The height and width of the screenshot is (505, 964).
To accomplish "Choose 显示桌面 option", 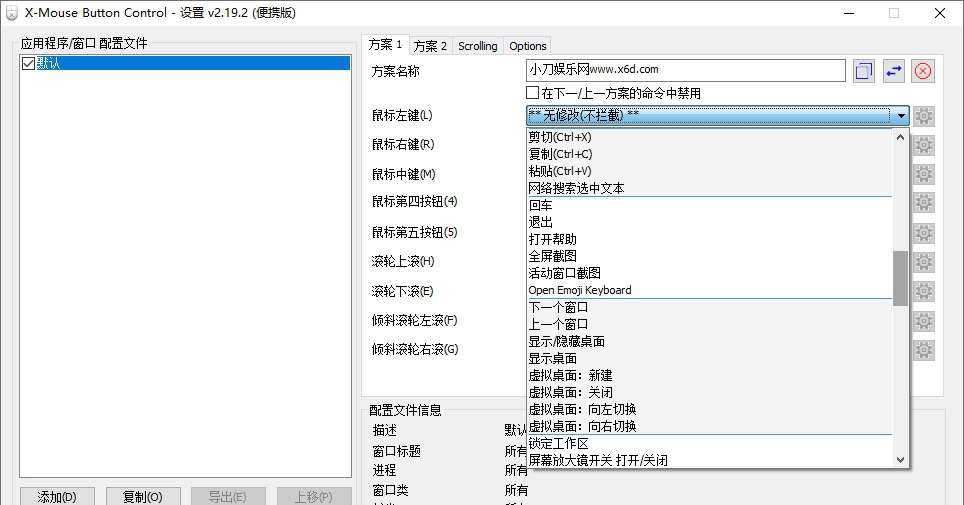I will tap(709, 358).
